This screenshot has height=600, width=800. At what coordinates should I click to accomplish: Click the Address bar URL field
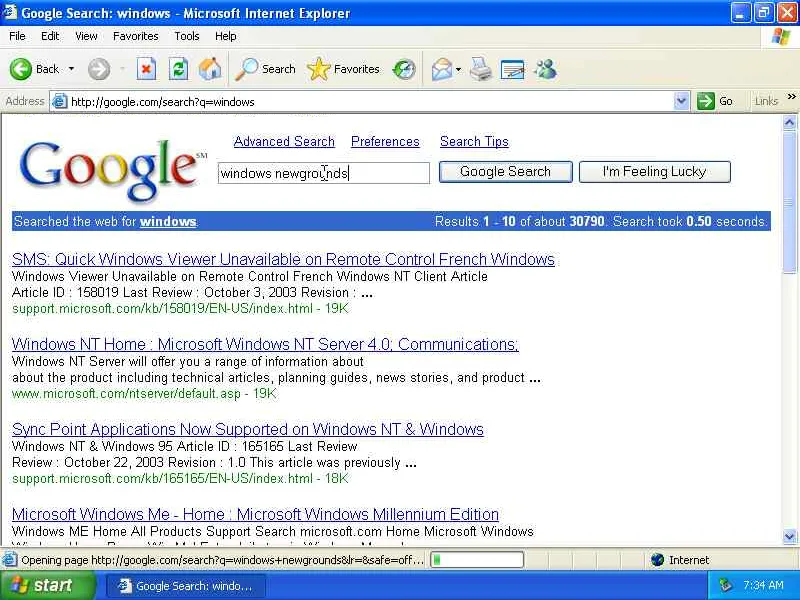pyautogui.click(x=370, y=102)
